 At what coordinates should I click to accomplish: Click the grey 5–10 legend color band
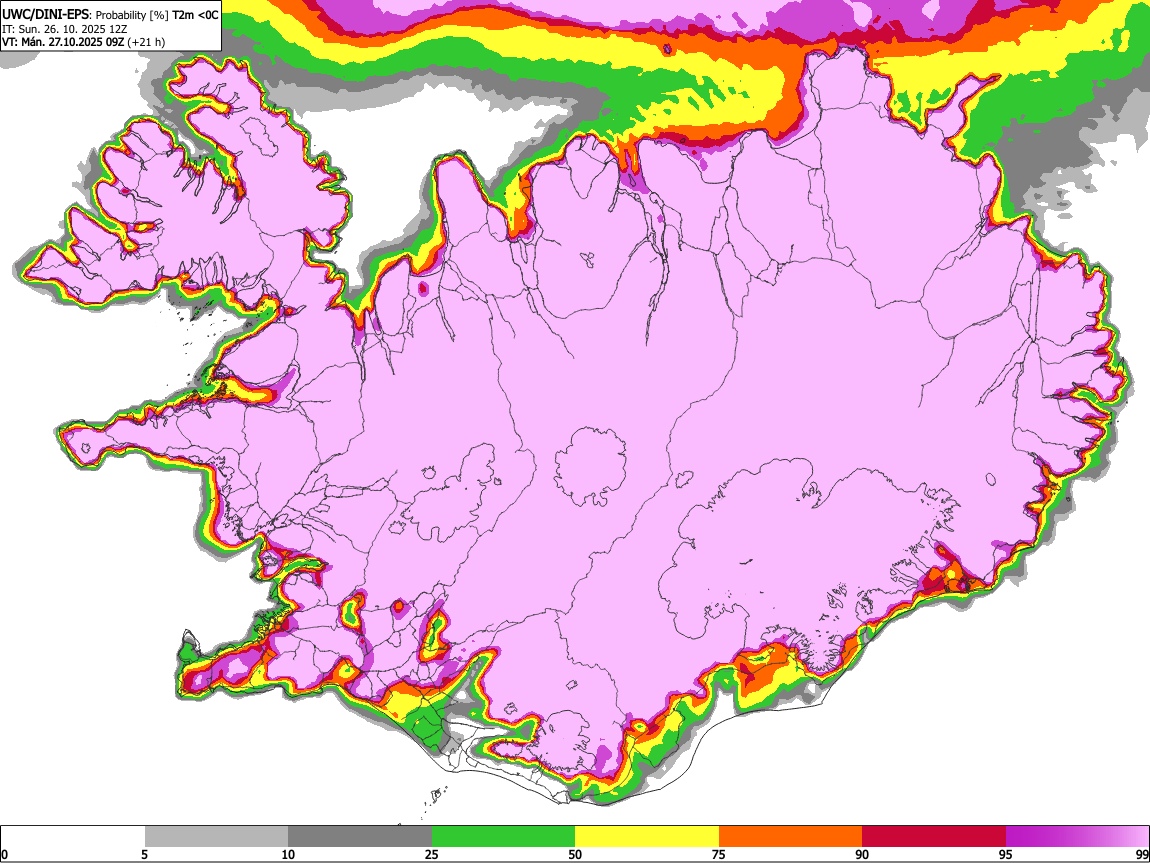click(216, 837)
